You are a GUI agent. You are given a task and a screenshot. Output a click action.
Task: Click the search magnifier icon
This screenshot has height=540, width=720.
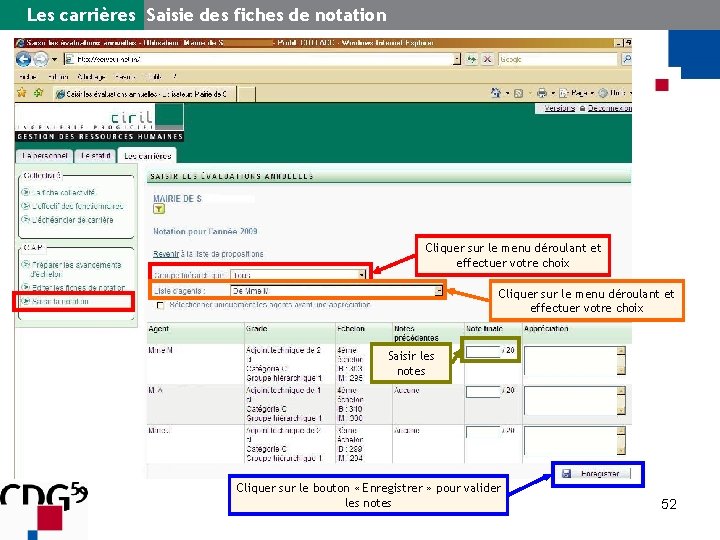(625, 59)
